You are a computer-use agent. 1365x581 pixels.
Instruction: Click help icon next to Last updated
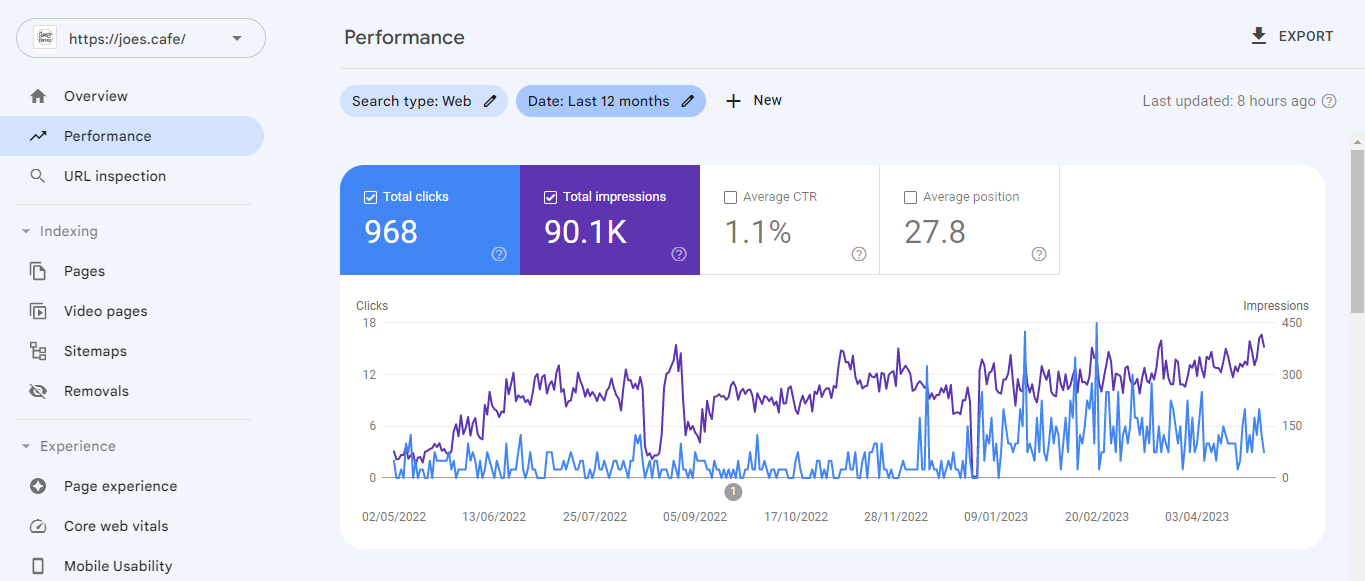click(1329, 101)
